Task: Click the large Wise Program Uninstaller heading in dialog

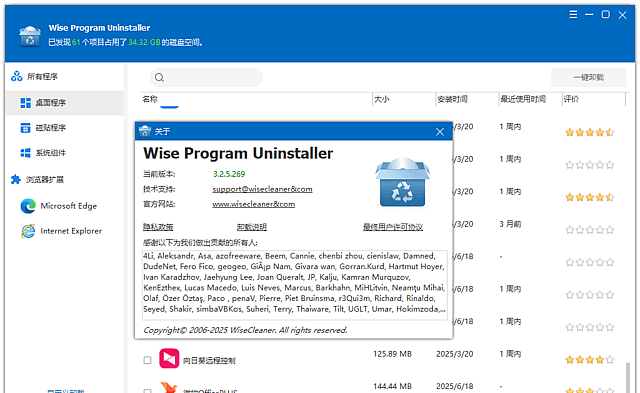Action: tap(238, 153)
